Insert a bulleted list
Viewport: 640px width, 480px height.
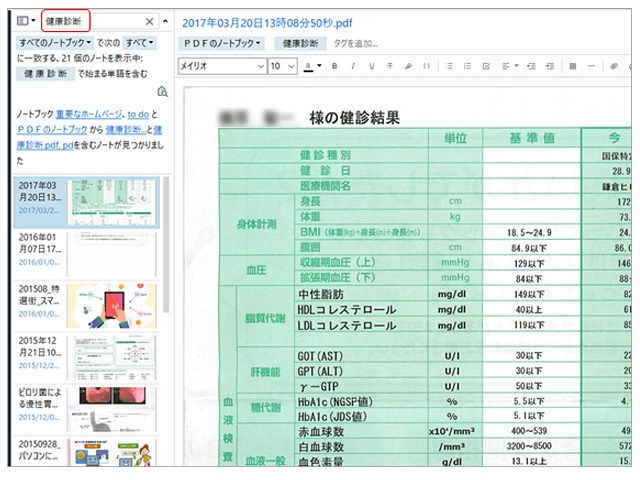click(449, 66)
